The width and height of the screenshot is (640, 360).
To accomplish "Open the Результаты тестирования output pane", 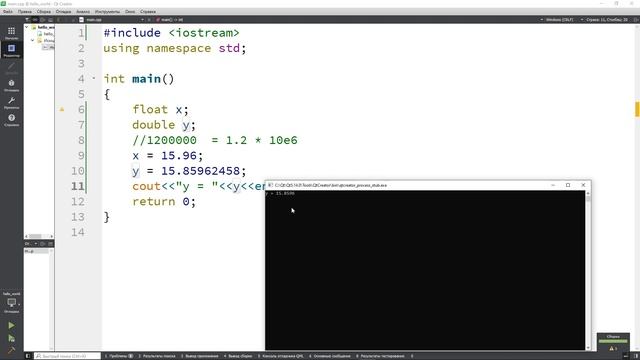I will [x=380, y=356].
